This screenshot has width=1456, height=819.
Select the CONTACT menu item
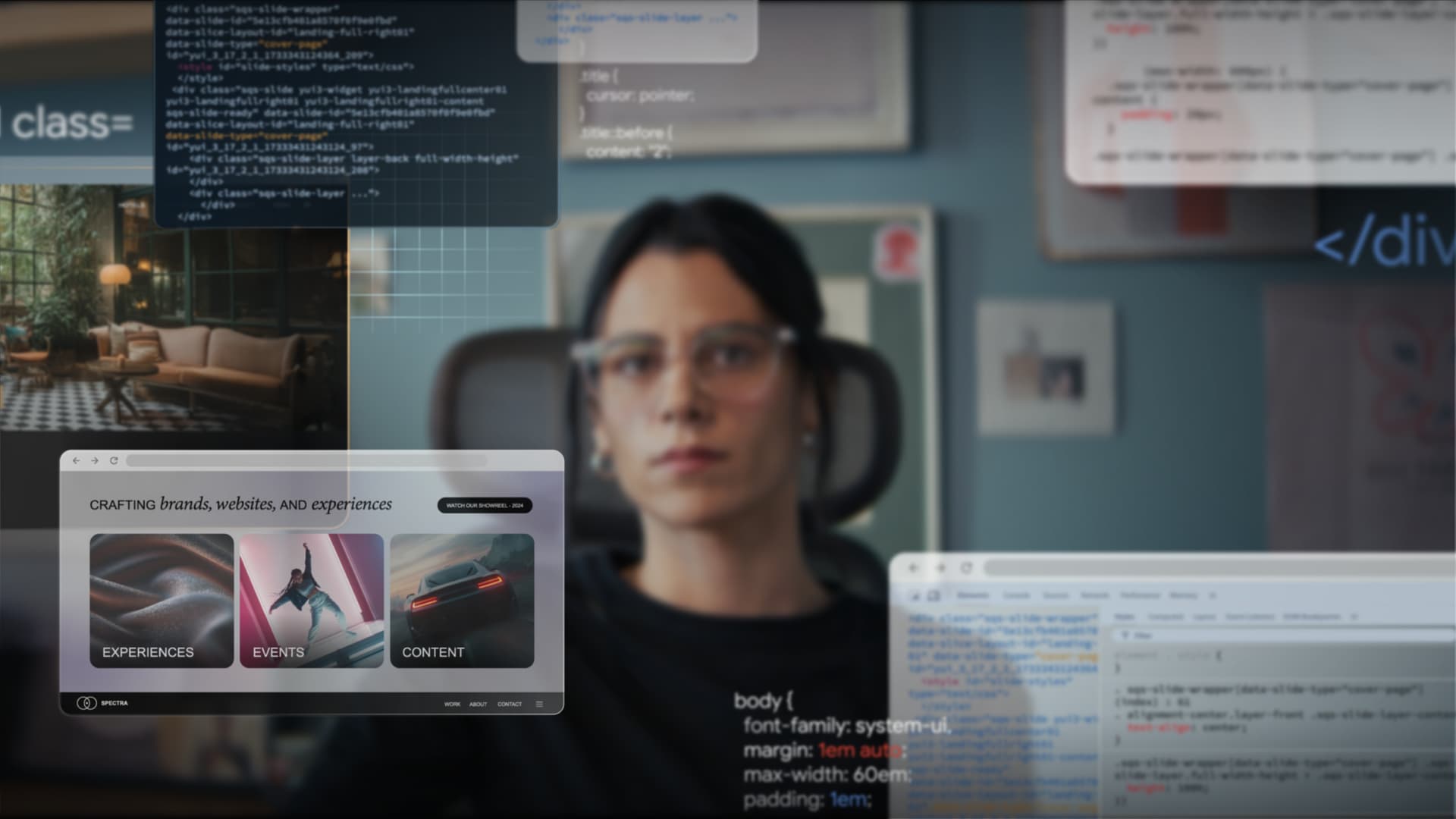509,704
